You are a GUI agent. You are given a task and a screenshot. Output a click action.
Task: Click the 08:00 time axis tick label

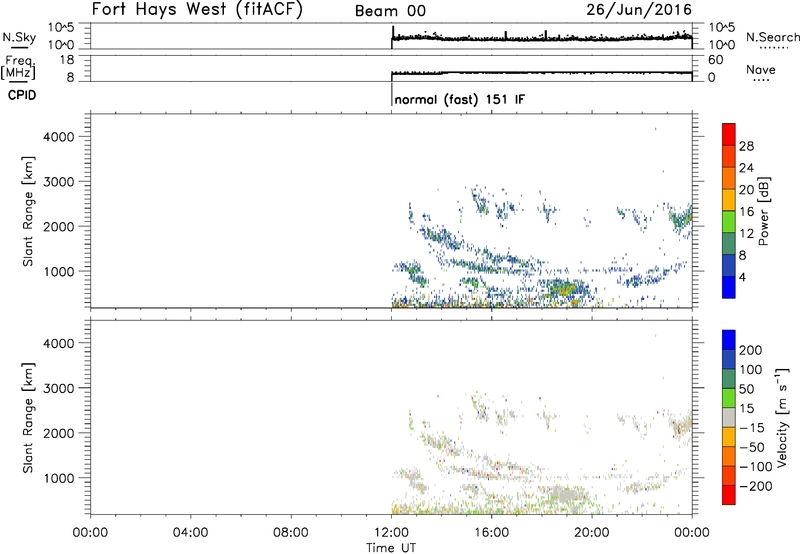coord(291,533)
